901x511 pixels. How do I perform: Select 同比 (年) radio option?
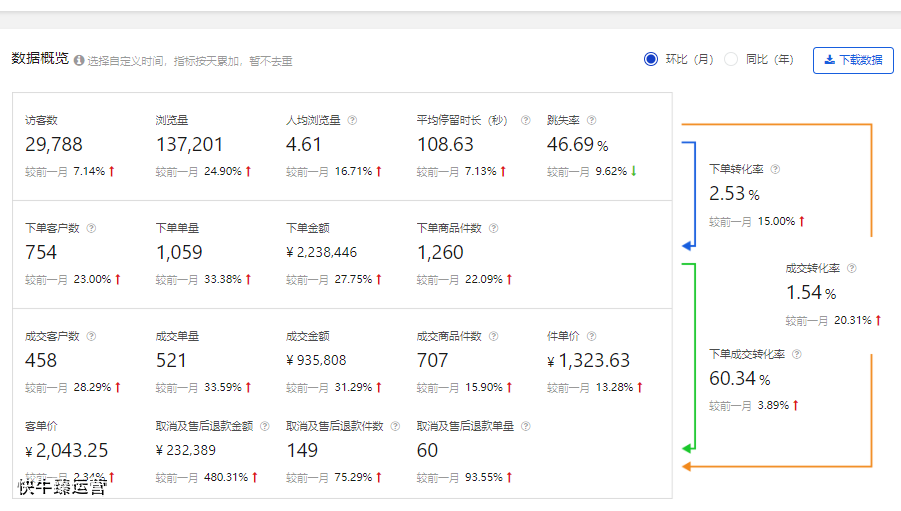pyautogui.click(x=731, y=59)
